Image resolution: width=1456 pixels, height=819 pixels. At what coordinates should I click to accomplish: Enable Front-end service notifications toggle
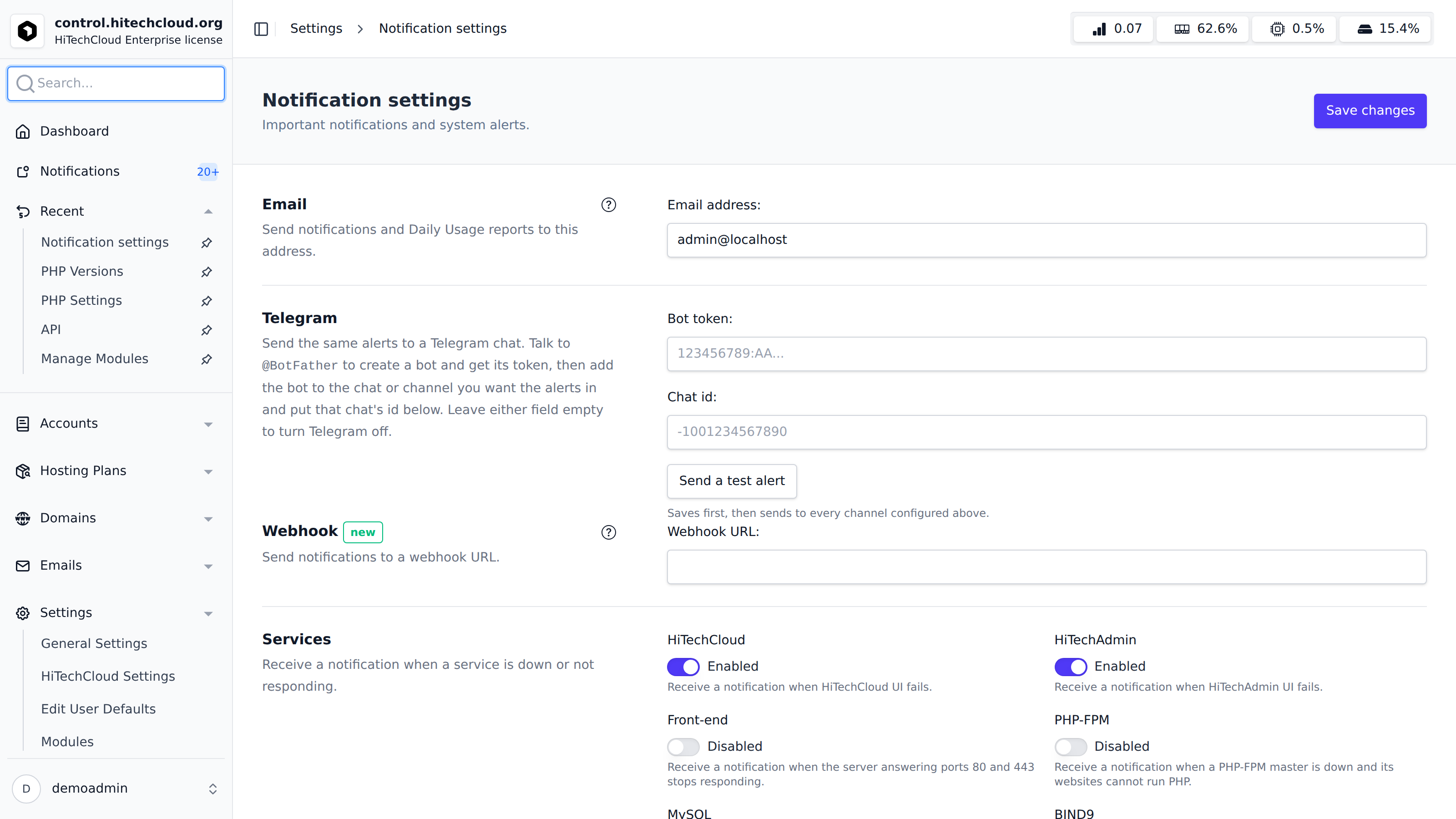click(683, 747)
